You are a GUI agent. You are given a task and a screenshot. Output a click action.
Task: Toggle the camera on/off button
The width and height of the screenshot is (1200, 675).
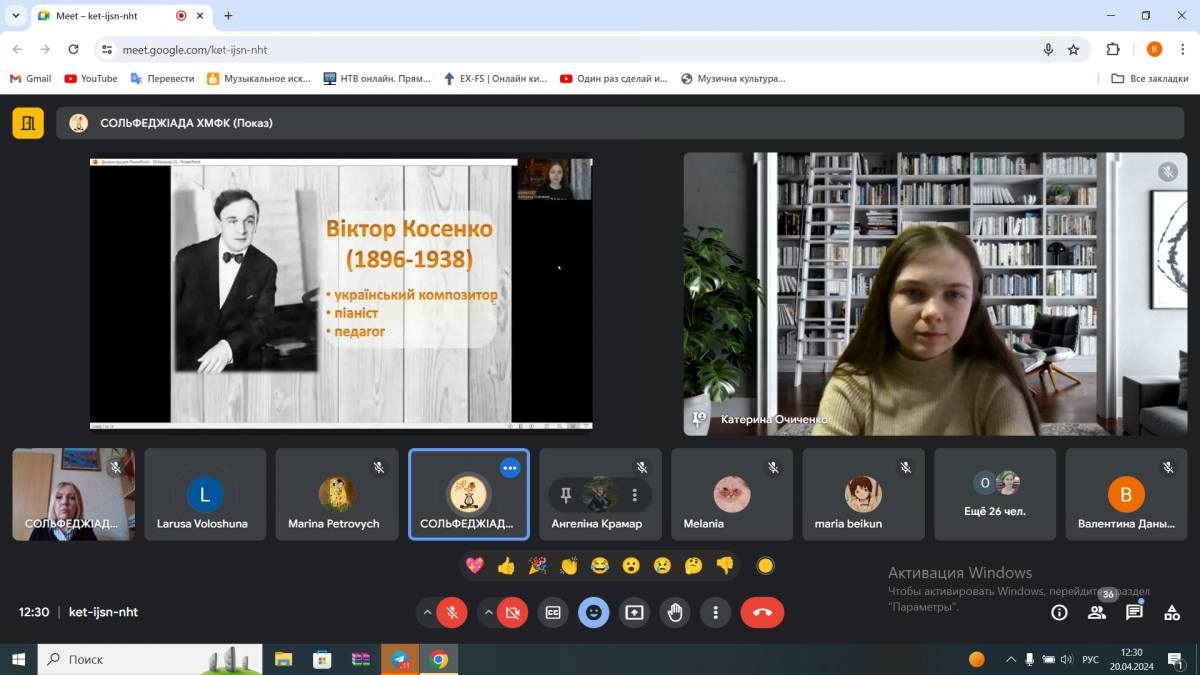(512, 612)
